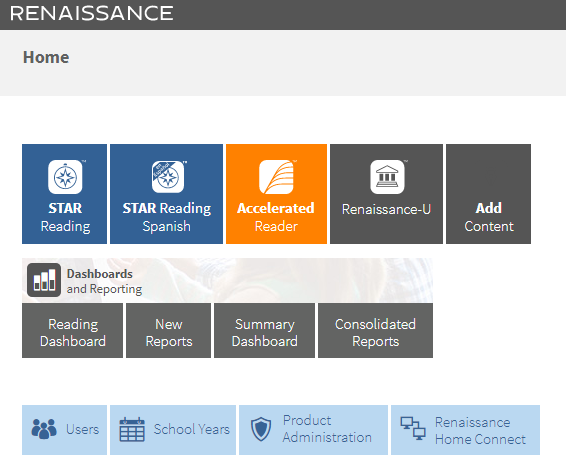Screen dimensions: 566x472
Task: Click the School Years label text
Action: [x=192, y=429]
